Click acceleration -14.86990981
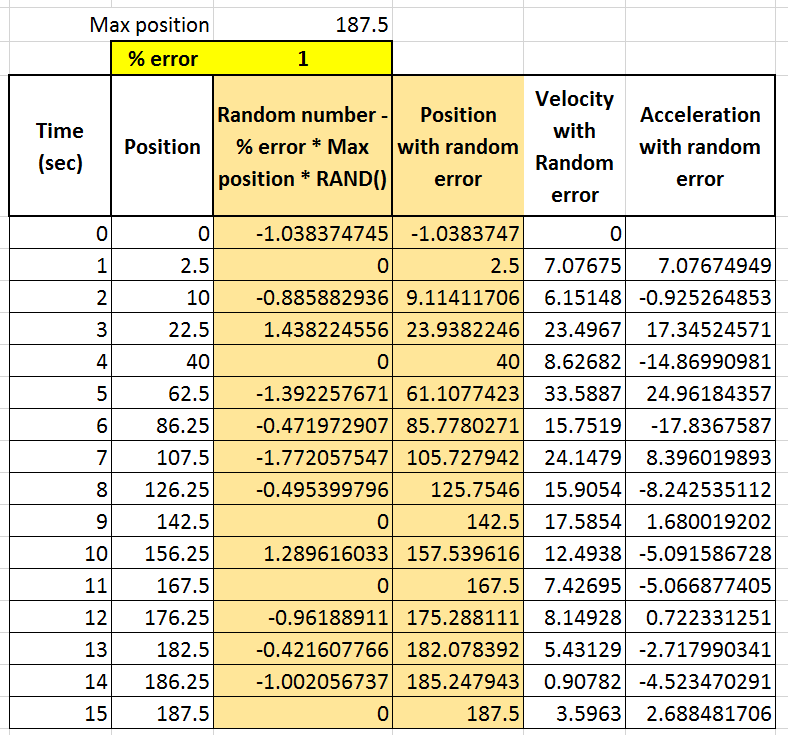The width and height of the screenshot is (788, 735). pyautogui.click(x=700, y=361)
